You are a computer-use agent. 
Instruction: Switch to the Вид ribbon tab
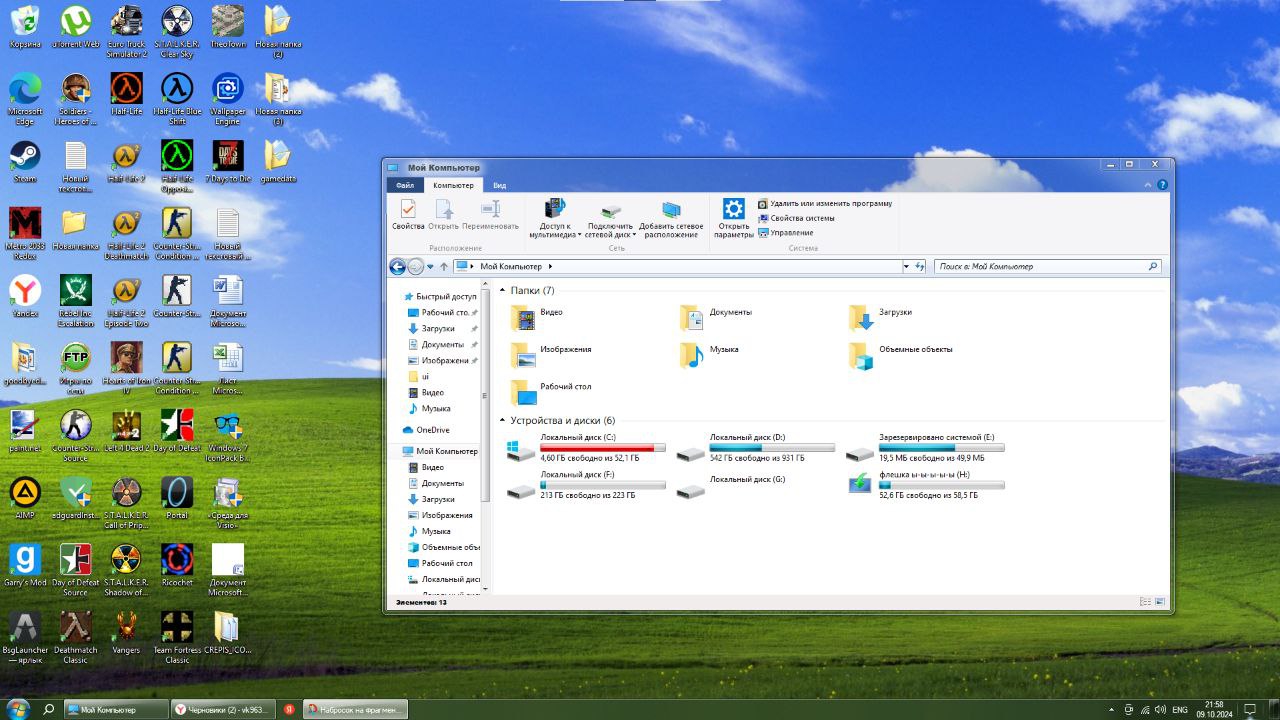499,185
